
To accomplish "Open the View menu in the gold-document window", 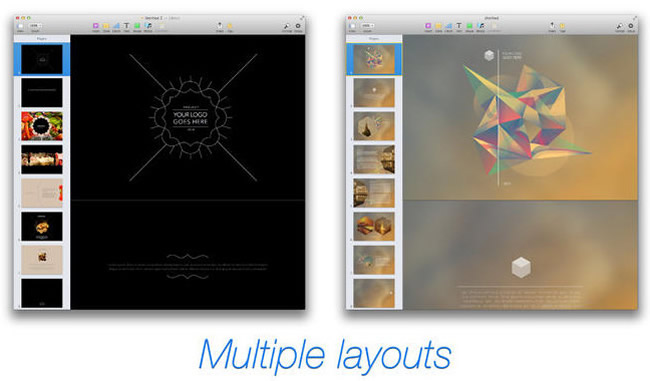I will (x=352, y=27).
